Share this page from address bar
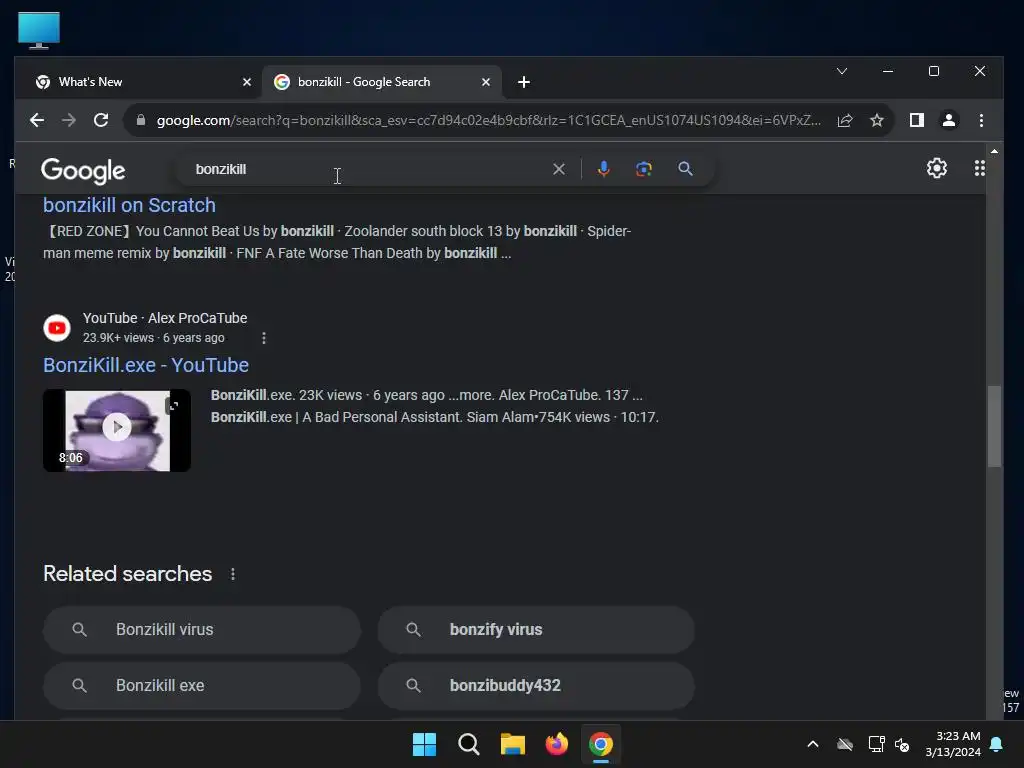The width and height of the screenshot is (1024, 768). [845, 120]
